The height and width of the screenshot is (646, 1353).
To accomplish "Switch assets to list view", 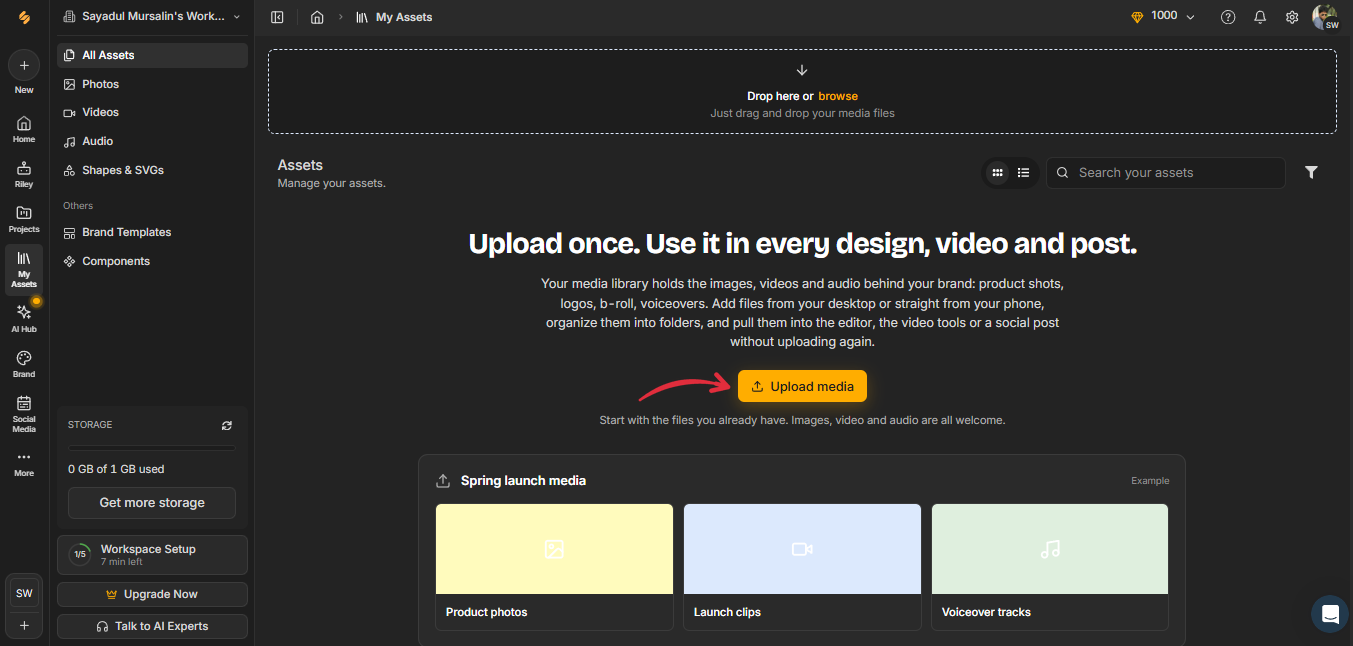I will pyautogui.click(x=1023, y=173).
